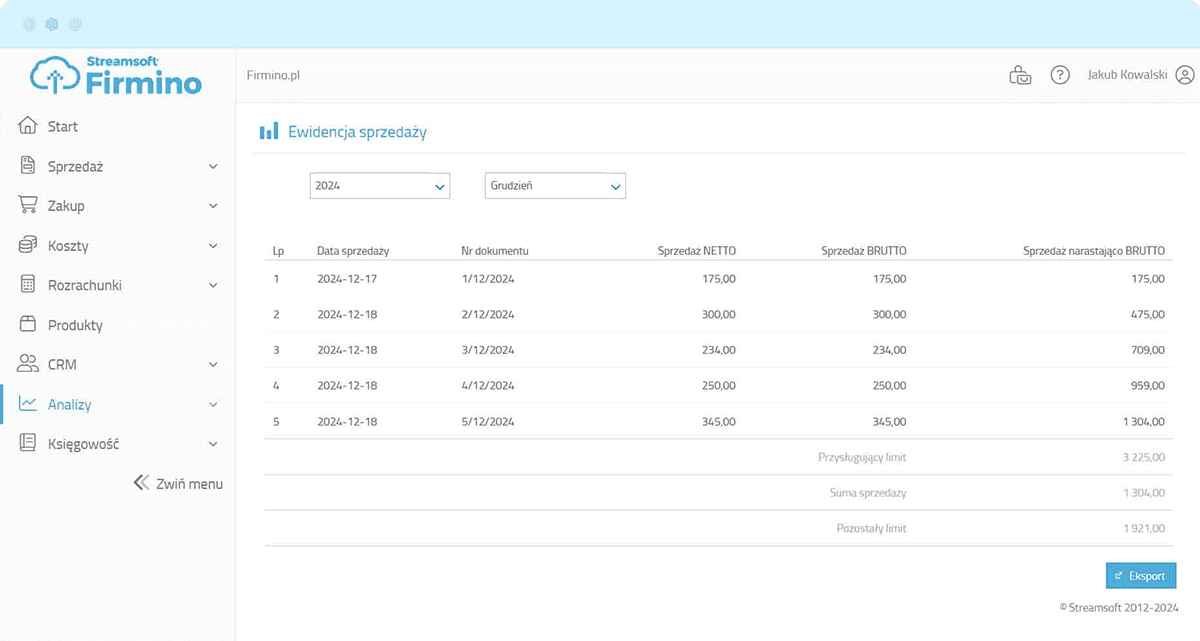Click the Ewidencja sprzedaży page title

[357, 132]
